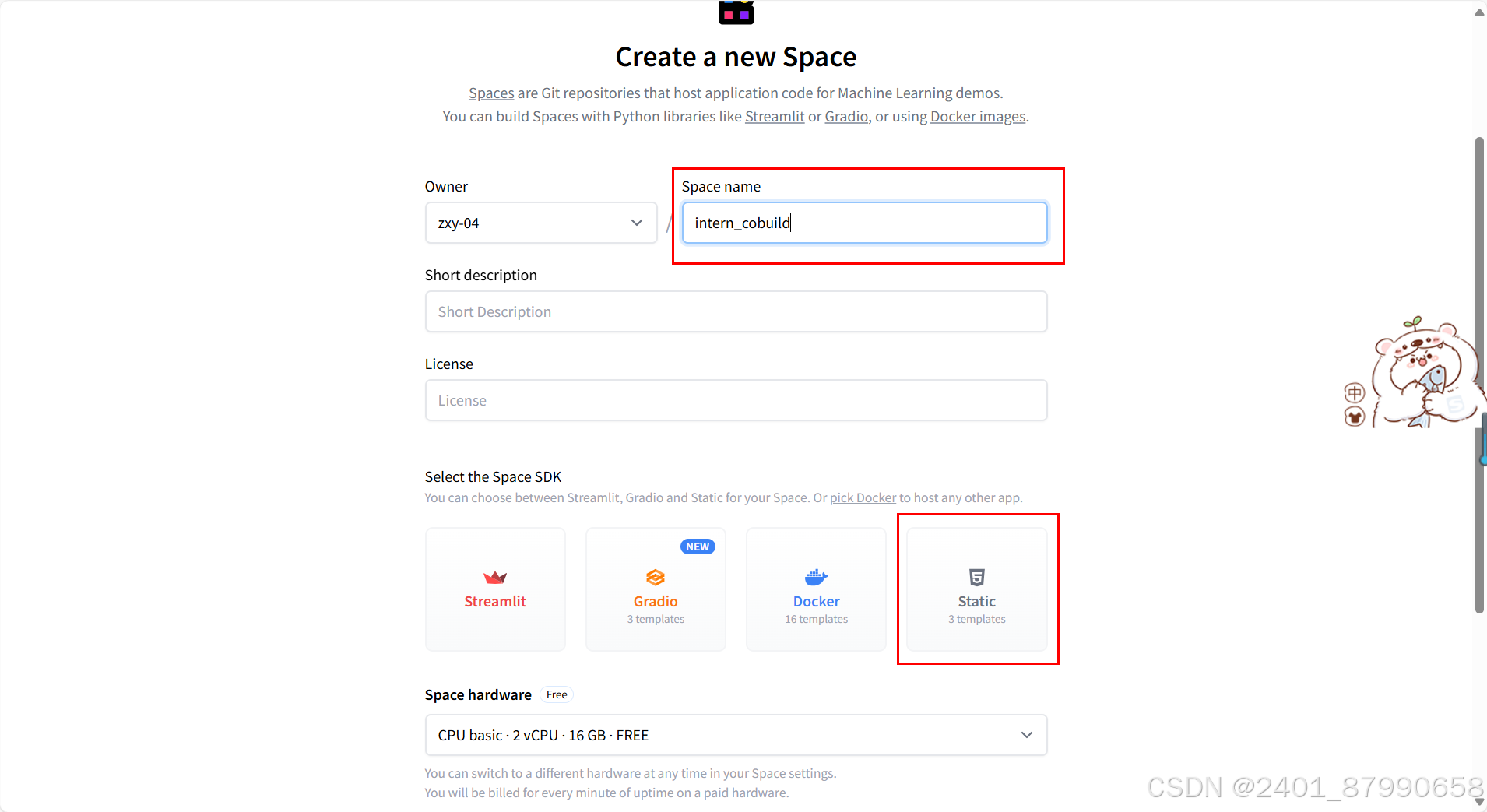Open the Spaces documentation link
Image resolution: width=1487 pixels, height=812 pixels.
(x=491, y=93)
